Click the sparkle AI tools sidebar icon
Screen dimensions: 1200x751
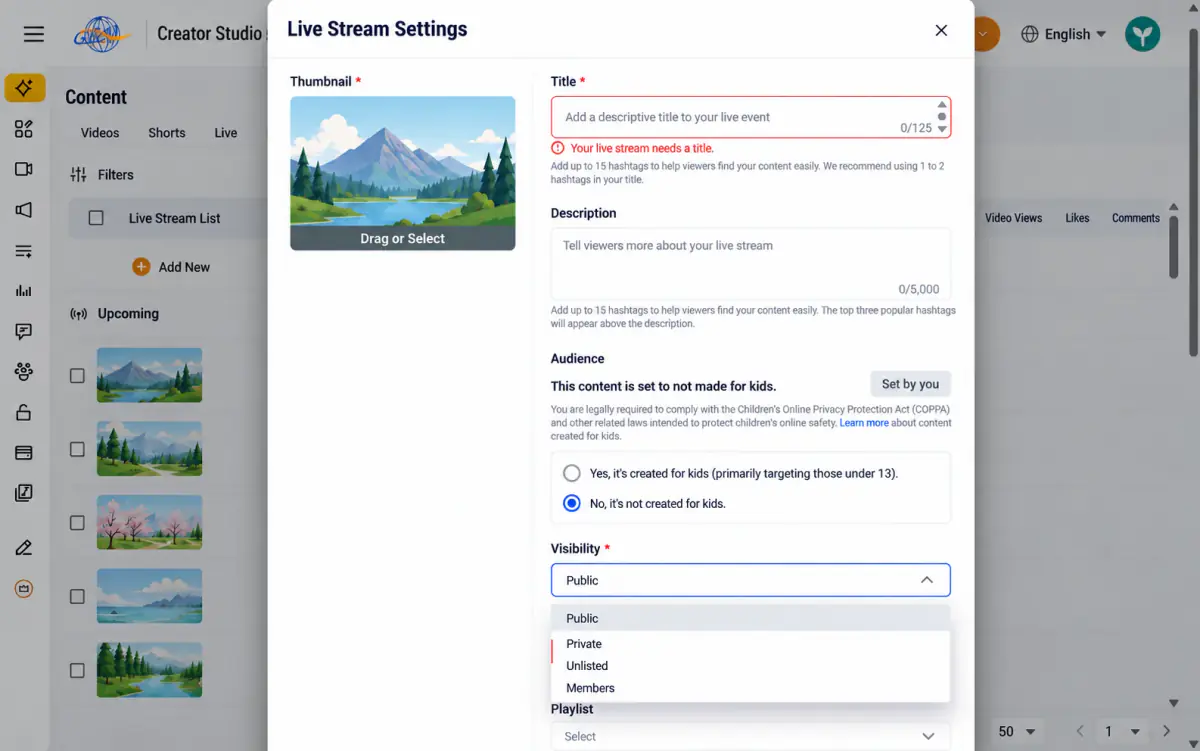25,88
